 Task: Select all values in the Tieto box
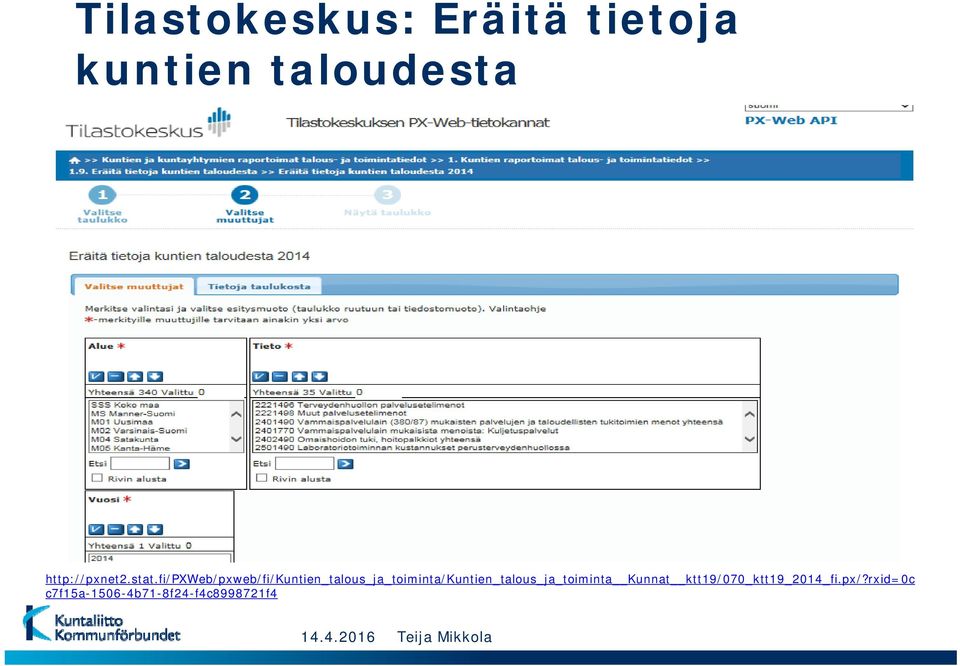[x=260, y=376]
